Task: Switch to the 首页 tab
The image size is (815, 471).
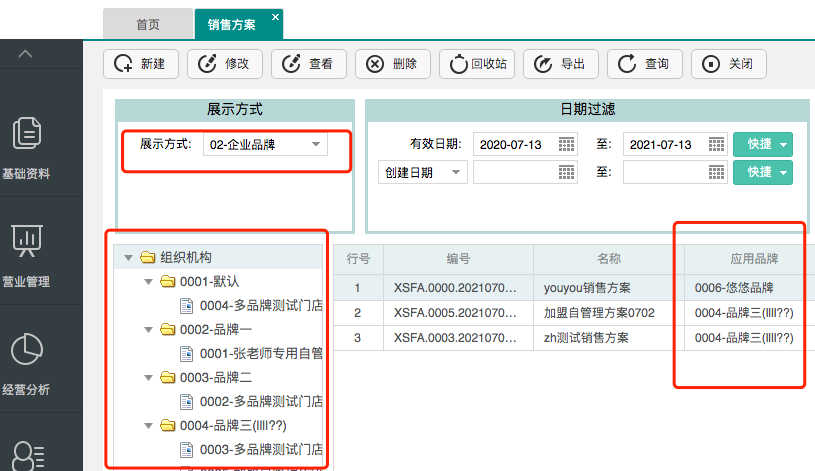Action: pos(147,23)
